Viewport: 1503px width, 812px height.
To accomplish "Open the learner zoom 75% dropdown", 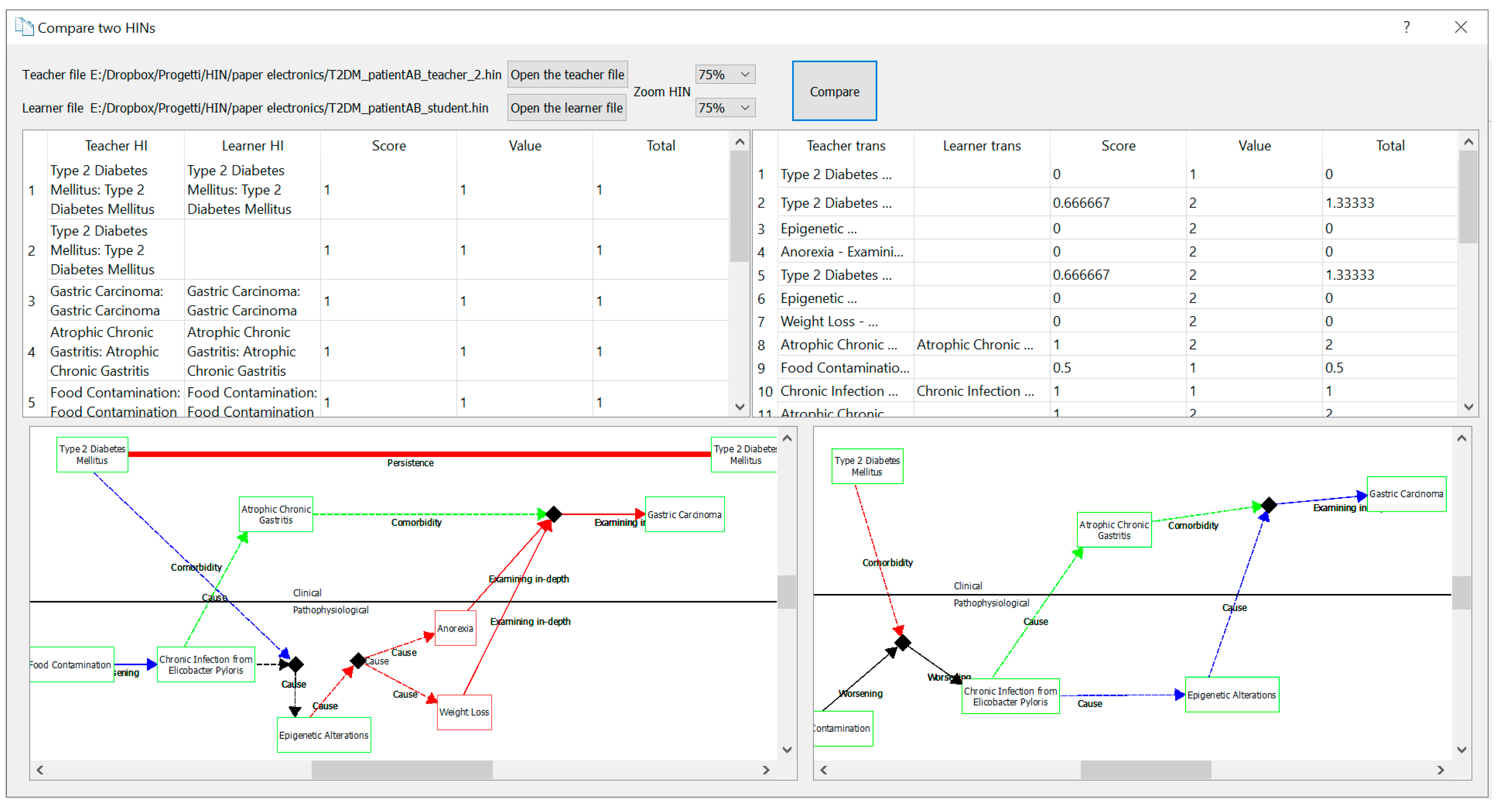I will [725, 108].
